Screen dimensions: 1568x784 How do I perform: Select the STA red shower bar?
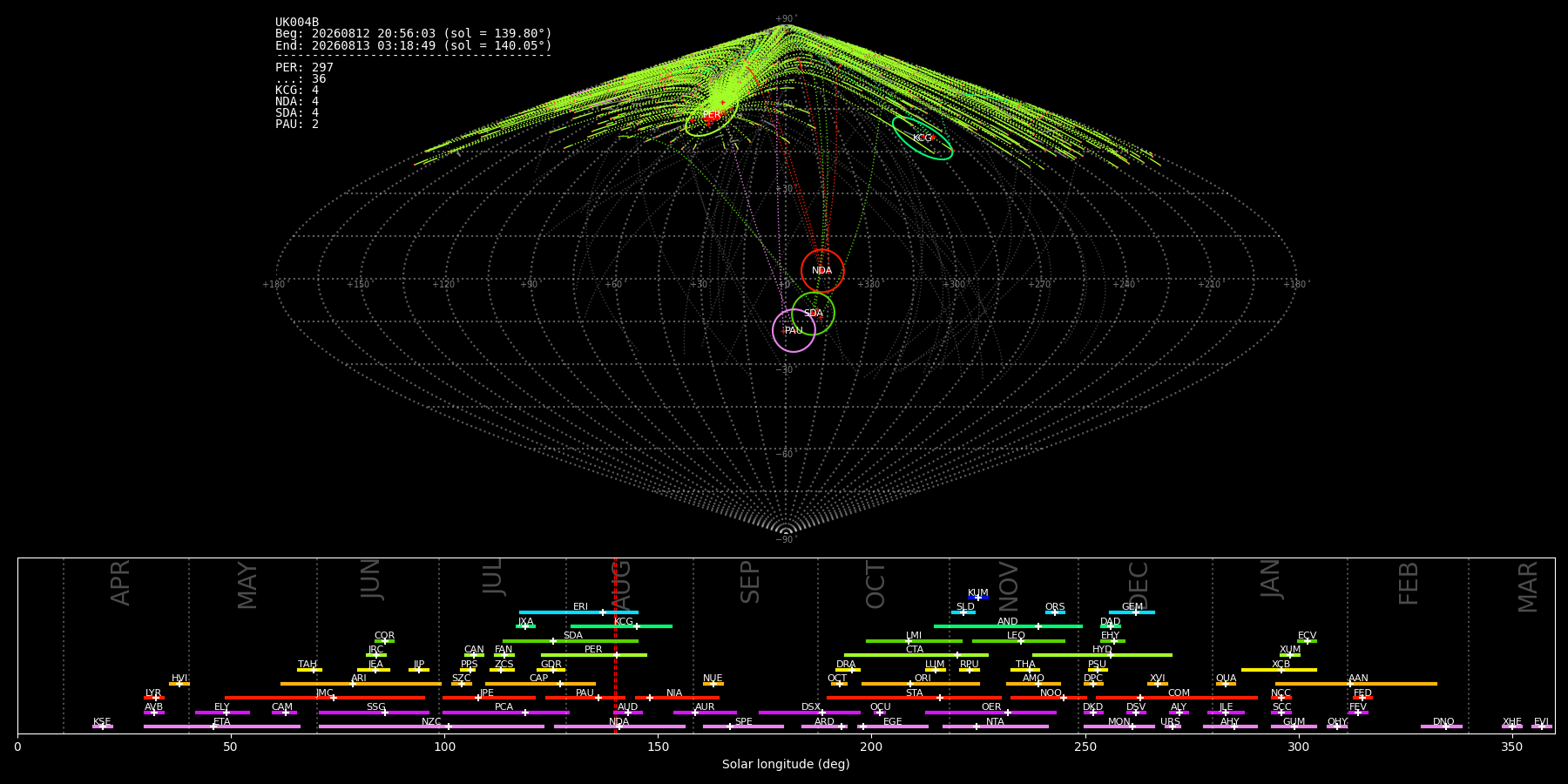click(x=914, y=698)
